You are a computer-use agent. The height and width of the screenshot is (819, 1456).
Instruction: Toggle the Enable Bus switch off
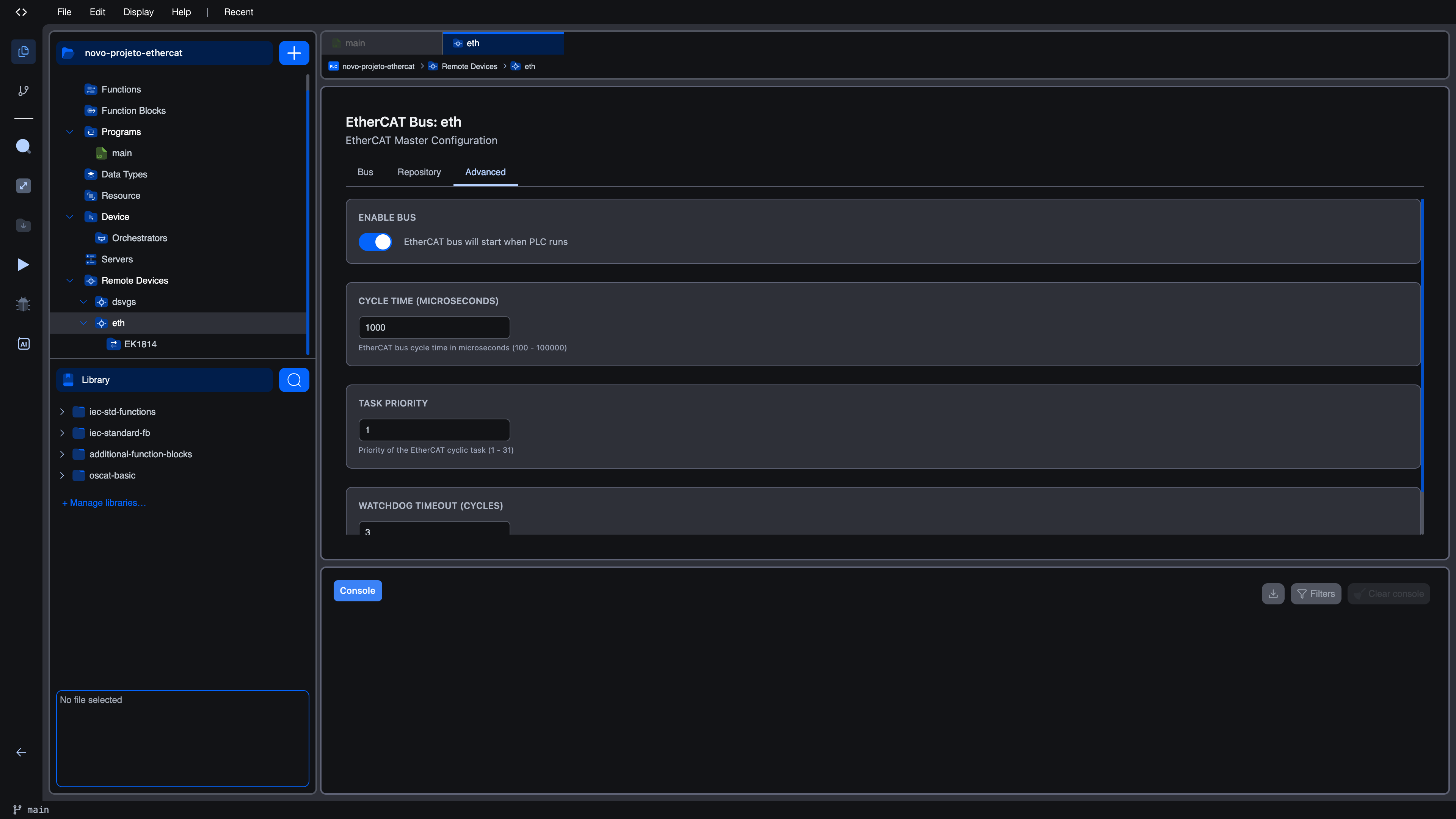(x=375, y=242)
